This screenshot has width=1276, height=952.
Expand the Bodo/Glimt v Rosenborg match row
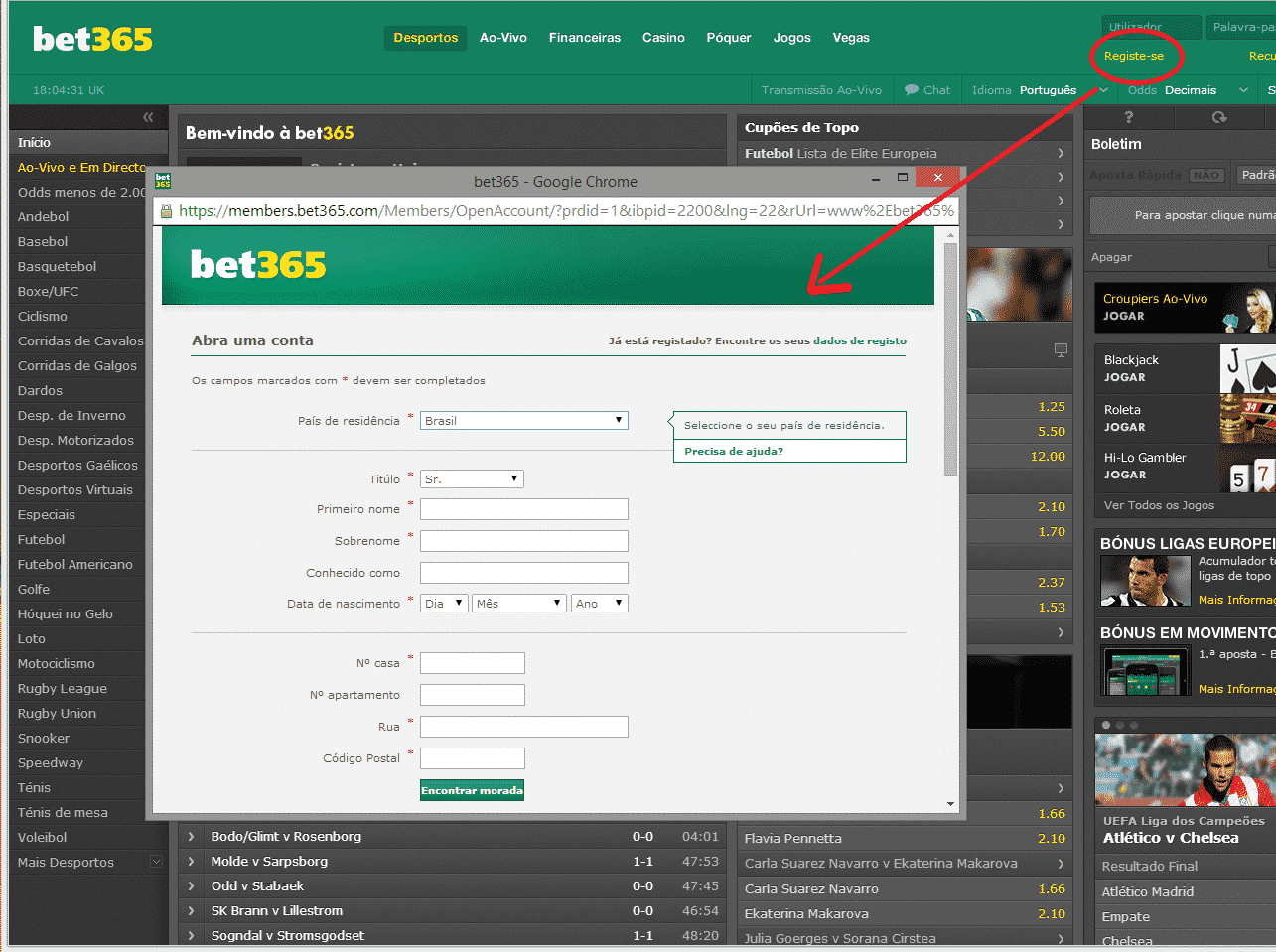coord(192,837)
